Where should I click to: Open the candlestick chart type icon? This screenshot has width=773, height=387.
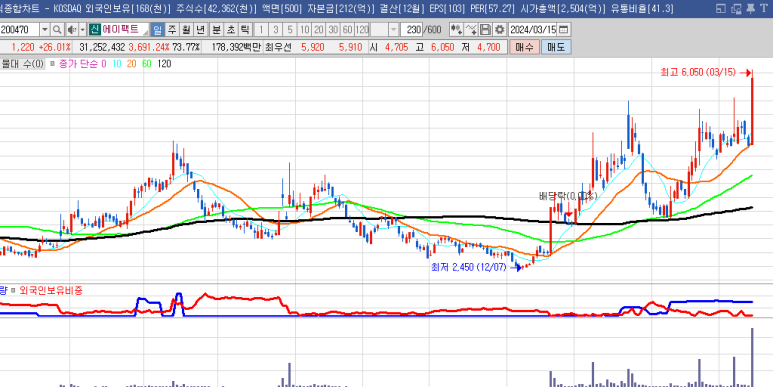pos(456,30)
